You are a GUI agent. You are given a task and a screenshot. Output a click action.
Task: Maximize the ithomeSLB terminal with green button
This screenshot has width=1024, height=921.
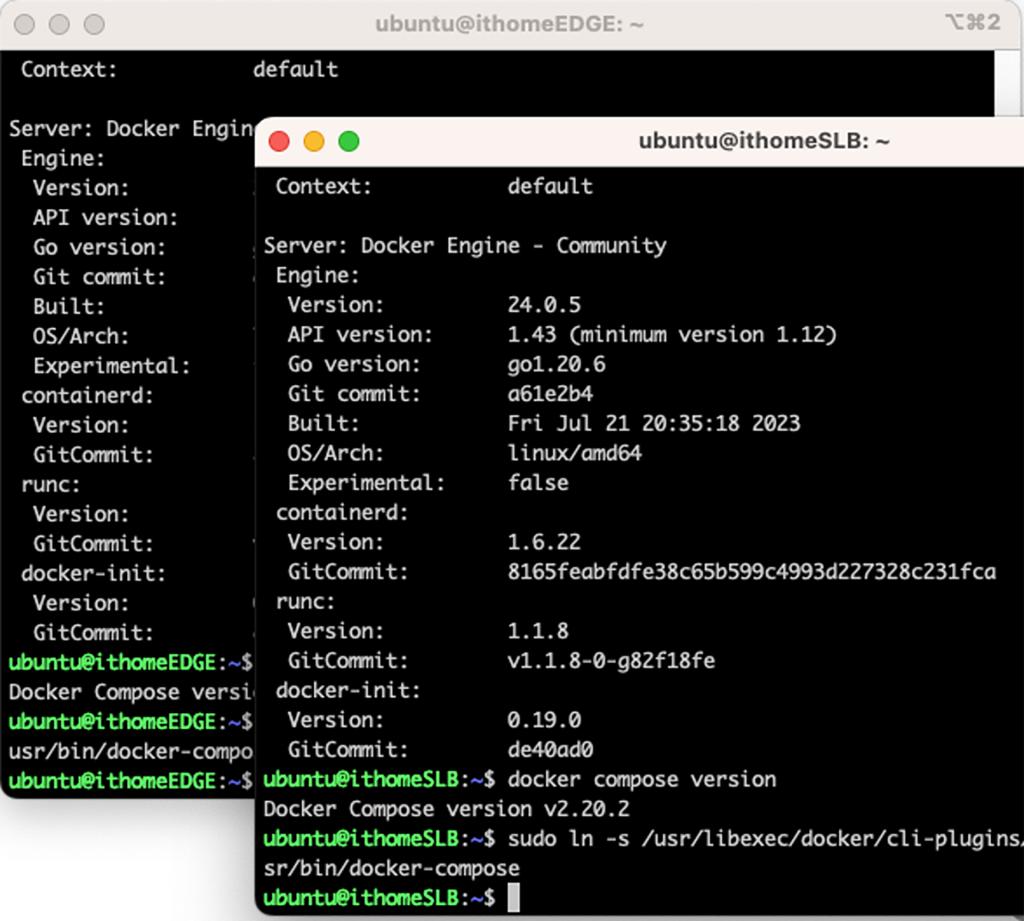[x=349, y=141]
